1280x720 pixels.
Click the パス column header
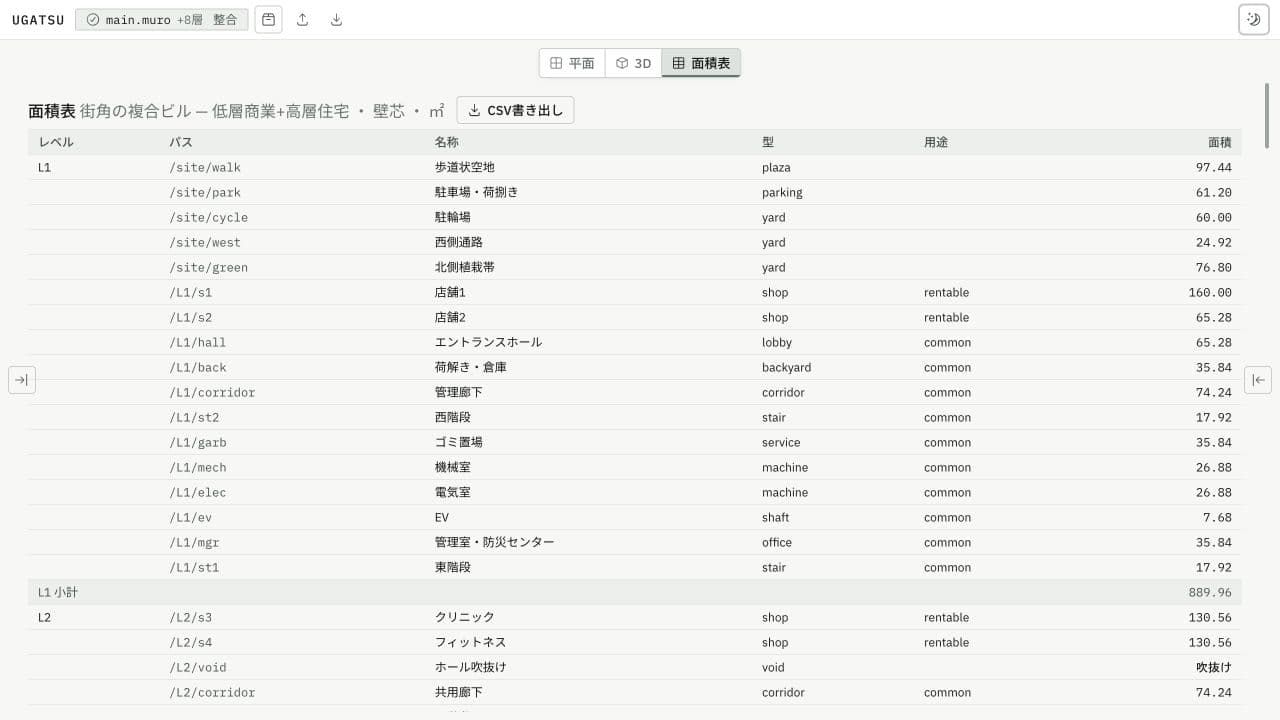click(x=181, y=142)
